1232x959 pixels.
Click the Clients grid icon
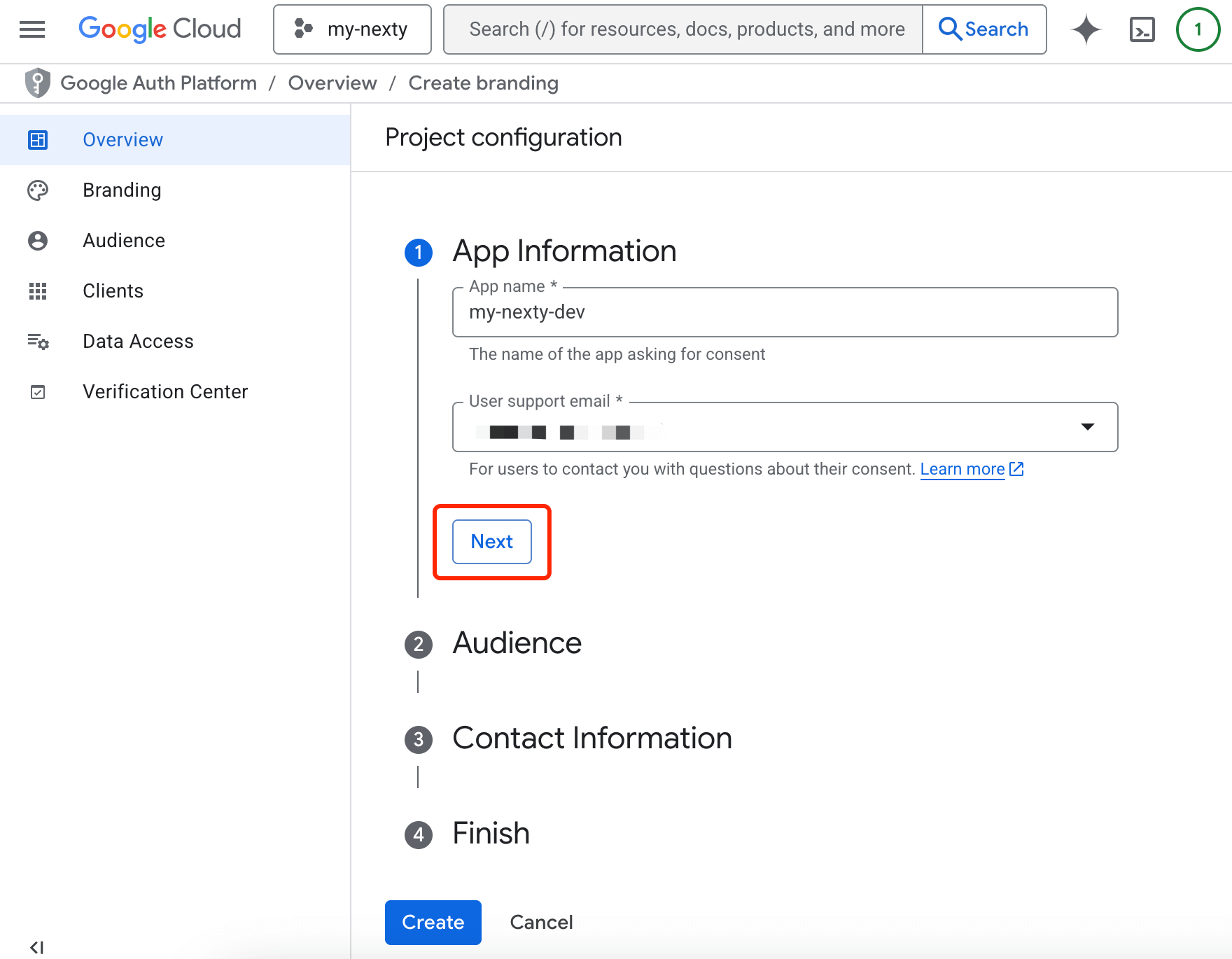point(38,291)
